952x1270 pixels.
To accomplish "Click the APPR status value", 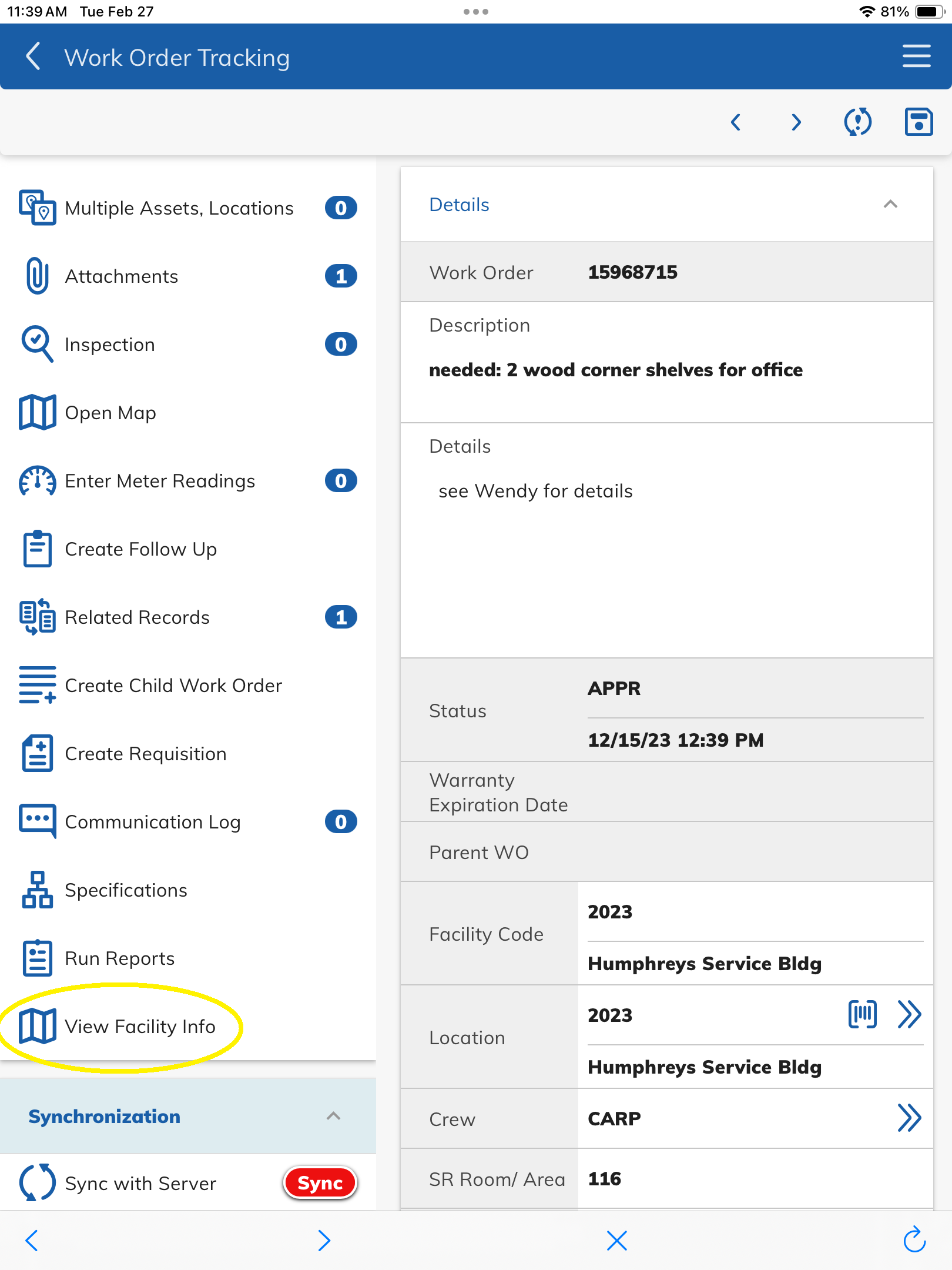I will click(x=614, y=688).
